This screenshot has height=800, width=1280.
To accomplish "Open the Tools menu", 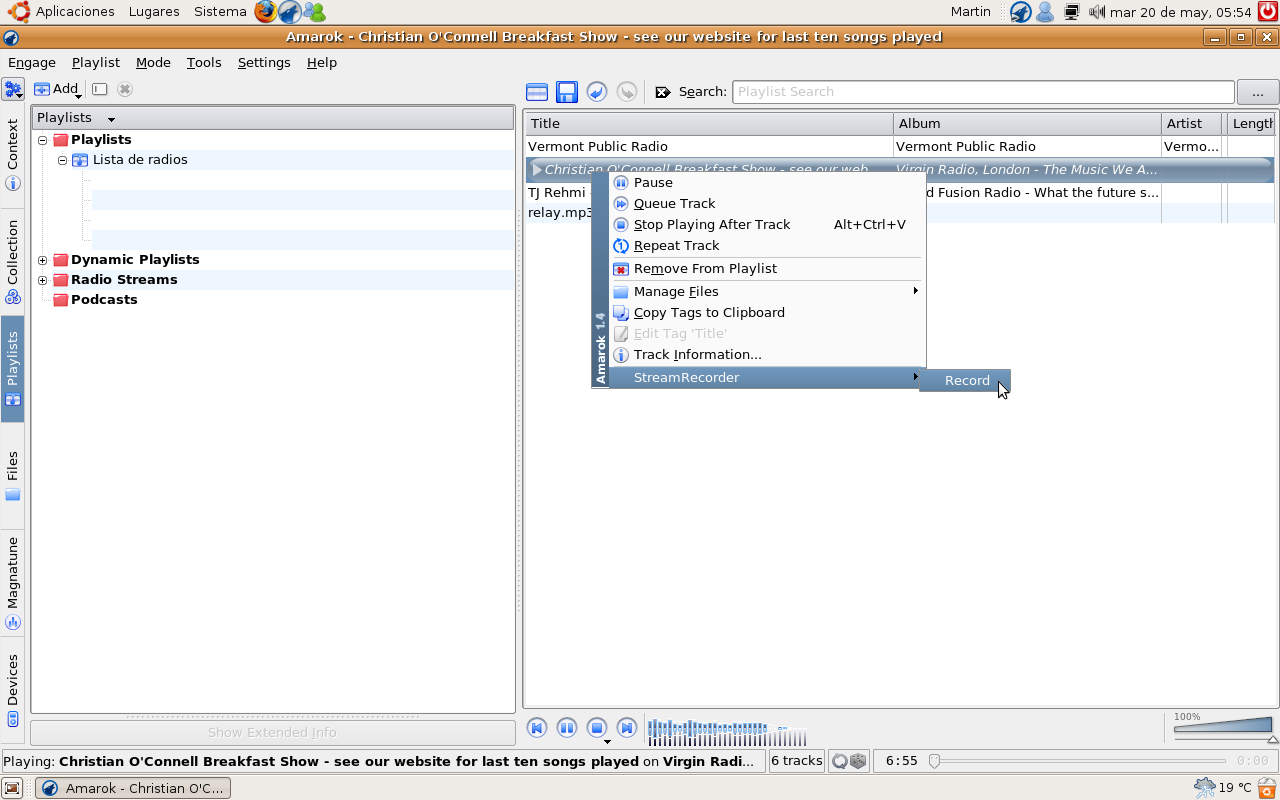I will tap(204, 62).
